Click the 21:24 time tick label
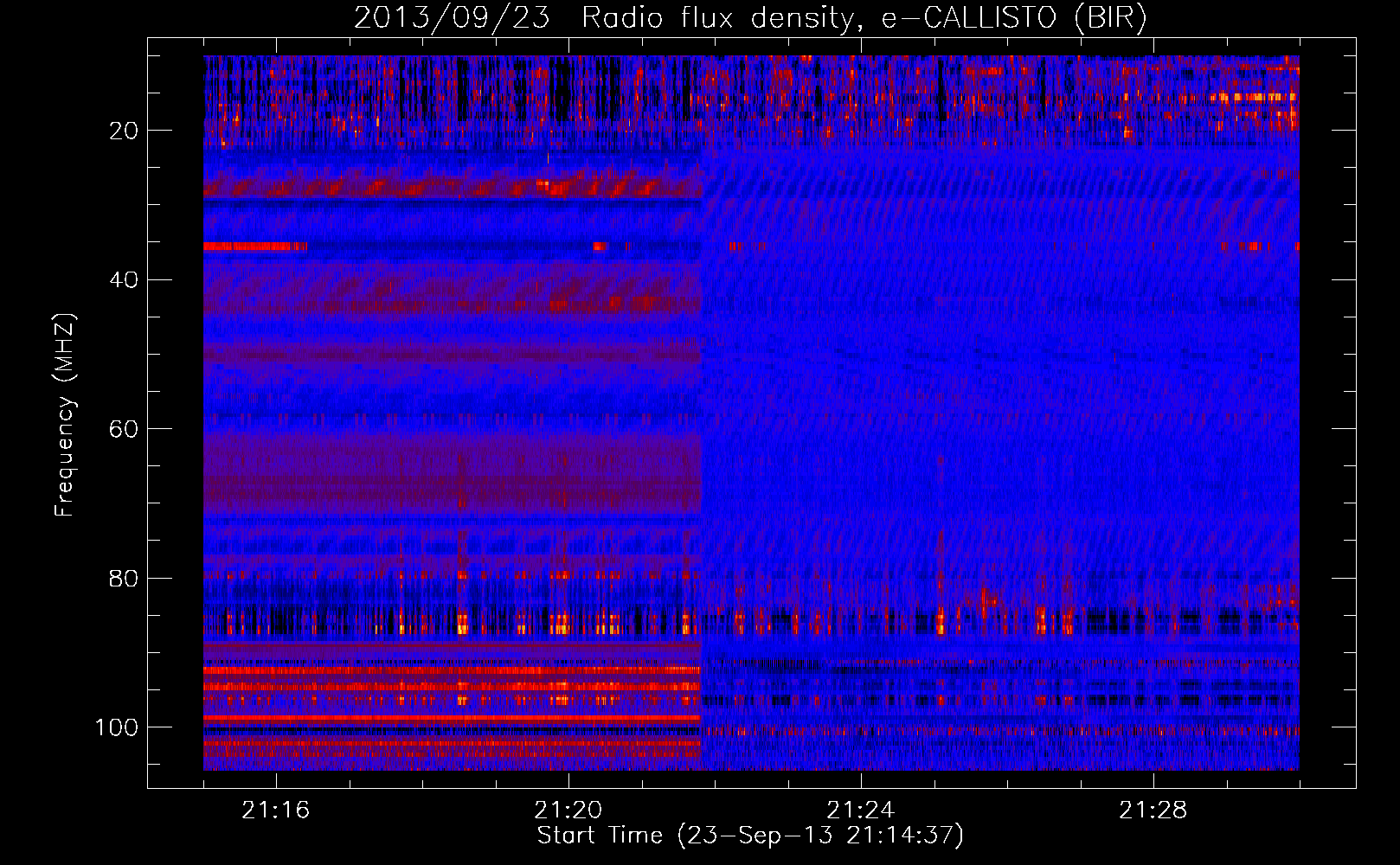The width and height of the screenshot is (1400, 865). pyautogui.click(x=861, y=811)
